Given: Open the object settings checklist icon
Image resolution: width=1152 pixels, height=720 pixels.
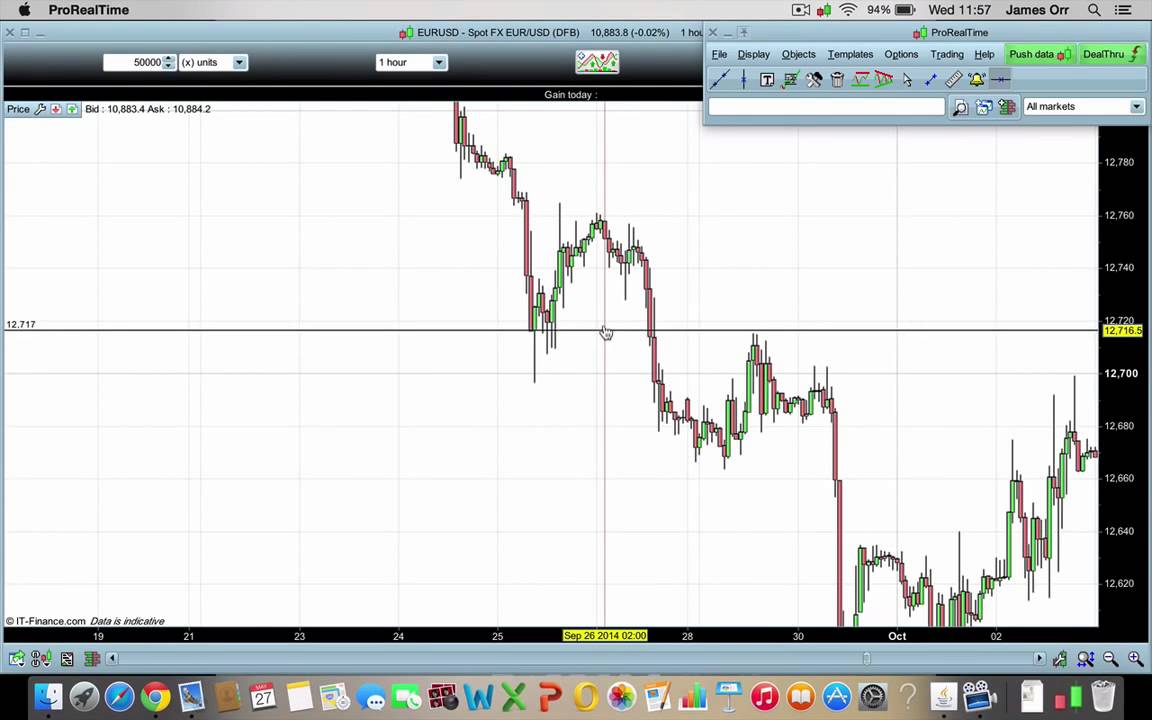Looking at the screenshot, I should [790, 79].
